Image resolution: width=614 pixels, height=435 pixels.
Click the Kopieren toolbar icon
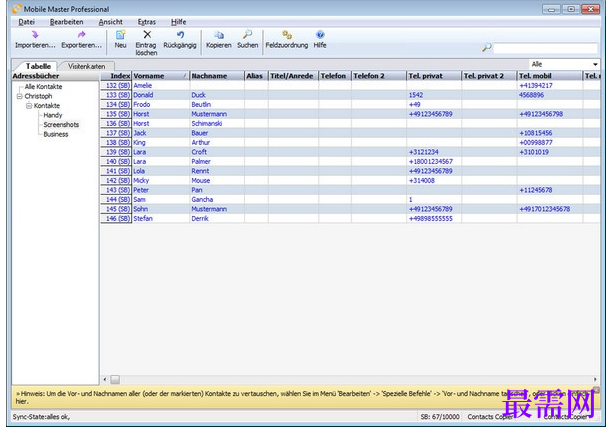(x=218, y=35)
